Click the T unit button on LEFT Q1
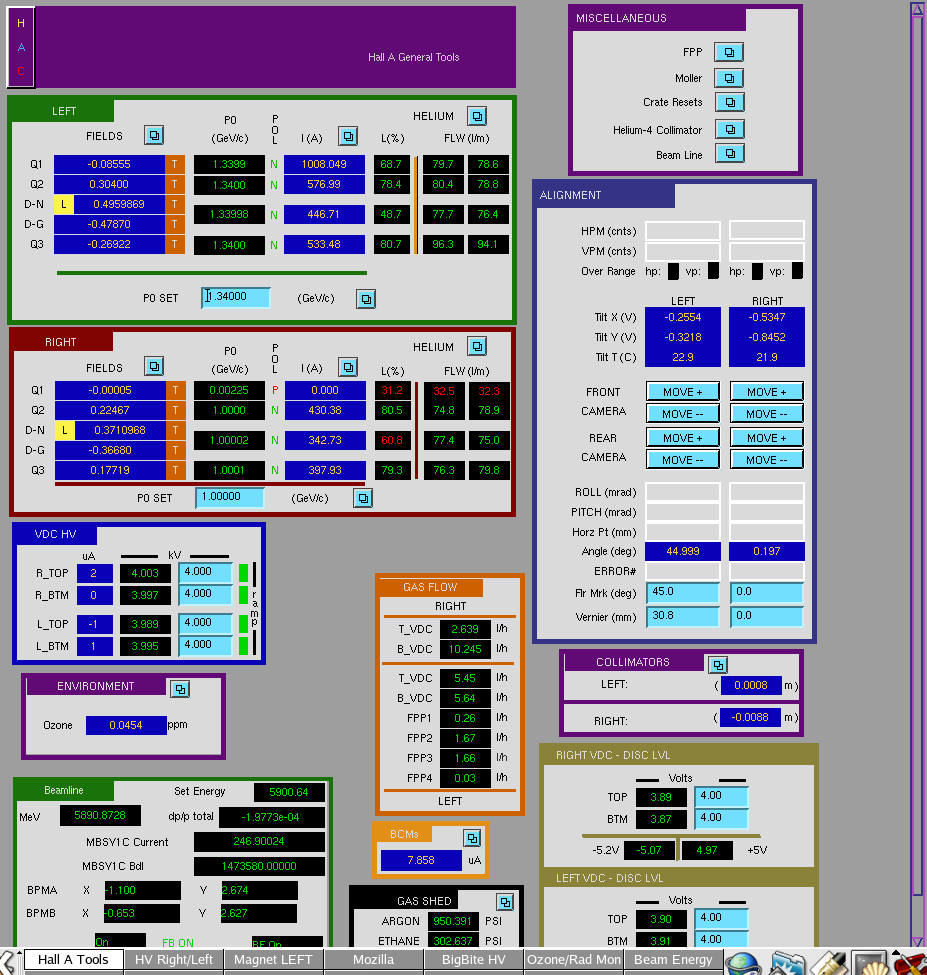This screenshot has height=975, width=927. 175,164
